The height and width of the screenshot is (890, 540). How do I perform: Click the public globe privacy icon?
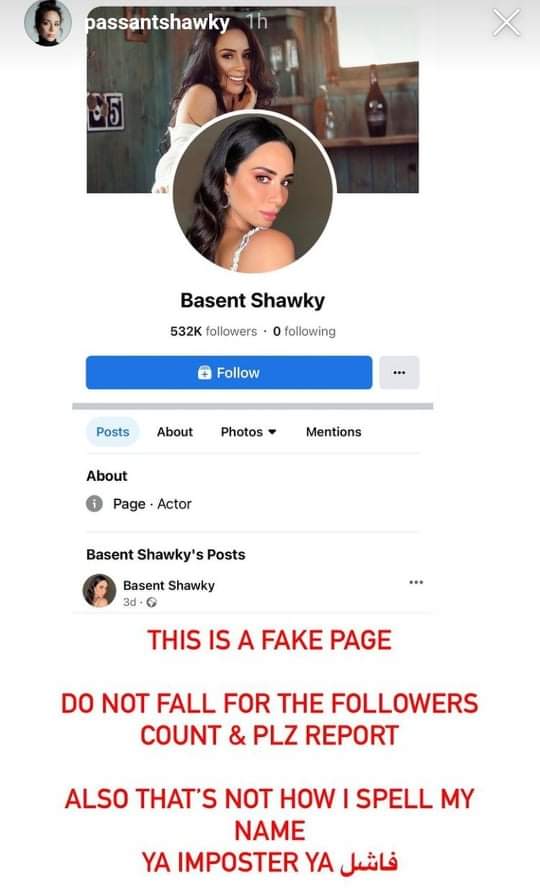tap(152, 602)
